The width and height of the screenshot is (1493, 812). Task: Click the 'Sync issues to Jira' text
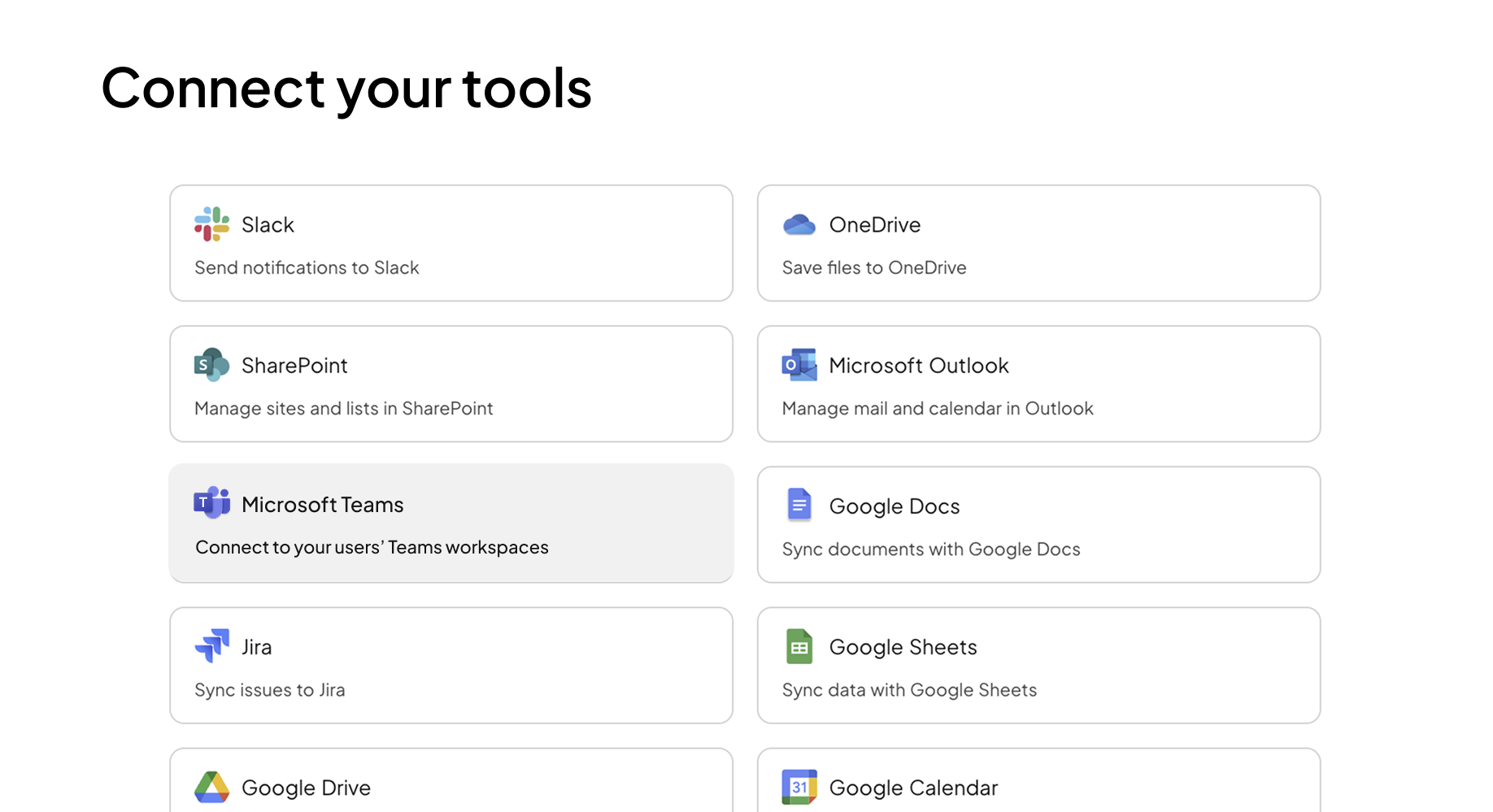point(269,689)
